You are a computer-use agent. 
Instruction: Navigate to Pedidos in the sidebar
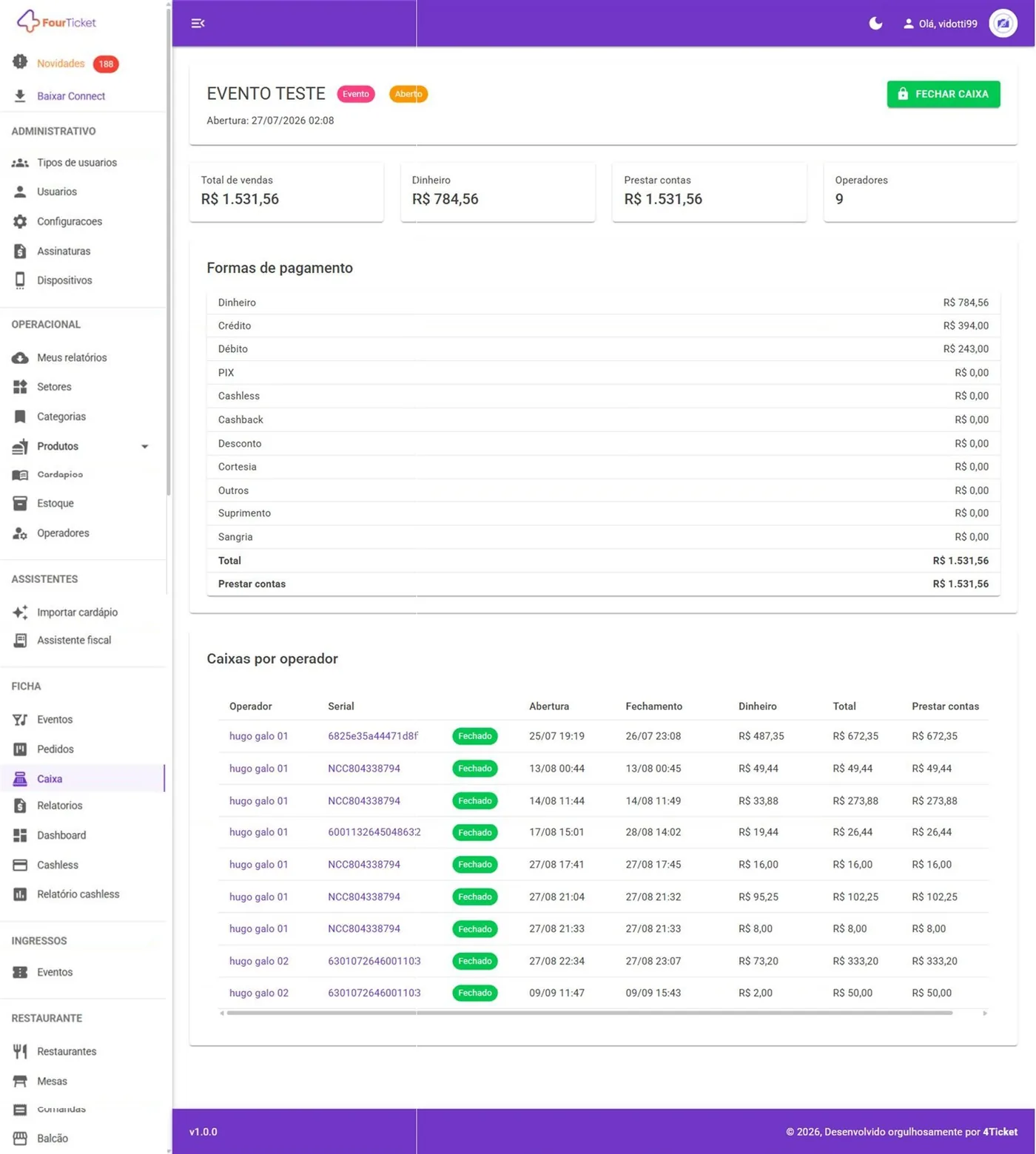click(x=55, y=749)
